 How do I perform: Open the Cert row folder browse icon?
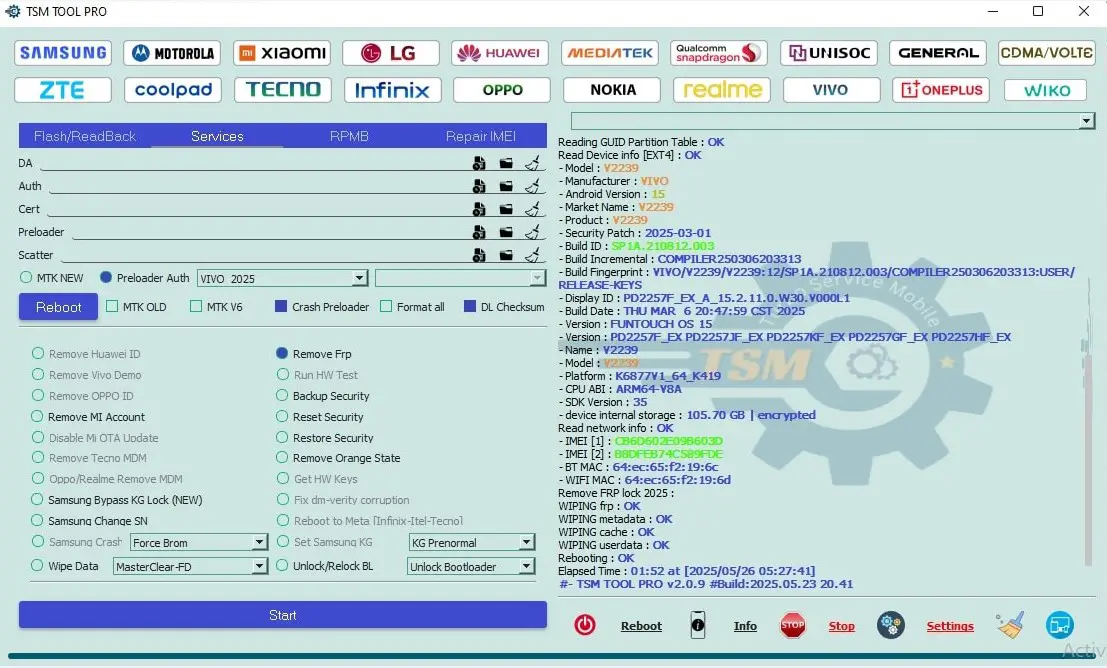[506, 210]
